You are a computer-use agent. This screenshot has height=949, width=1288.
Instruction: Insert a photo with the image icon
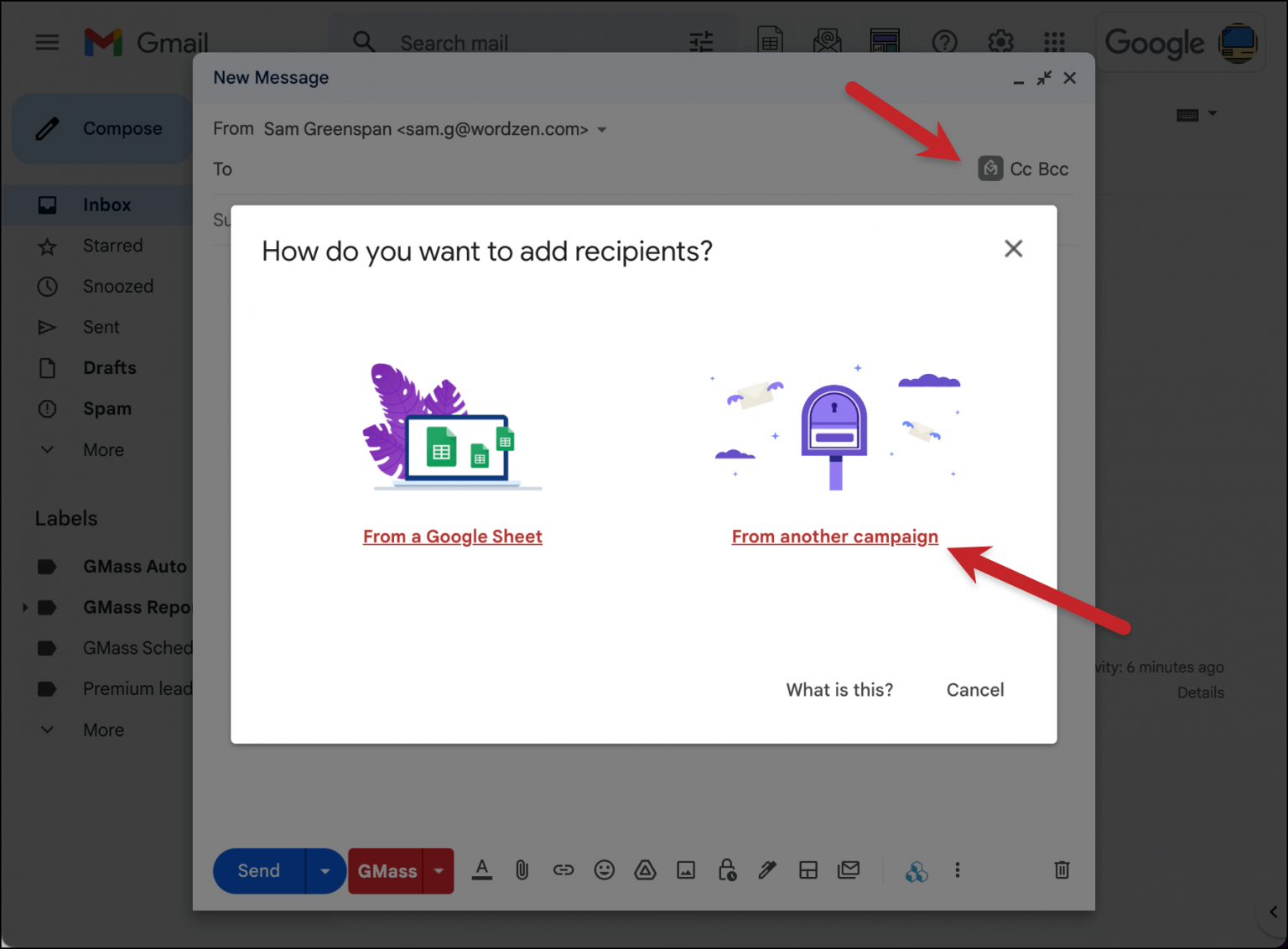(x=686, y=870)
